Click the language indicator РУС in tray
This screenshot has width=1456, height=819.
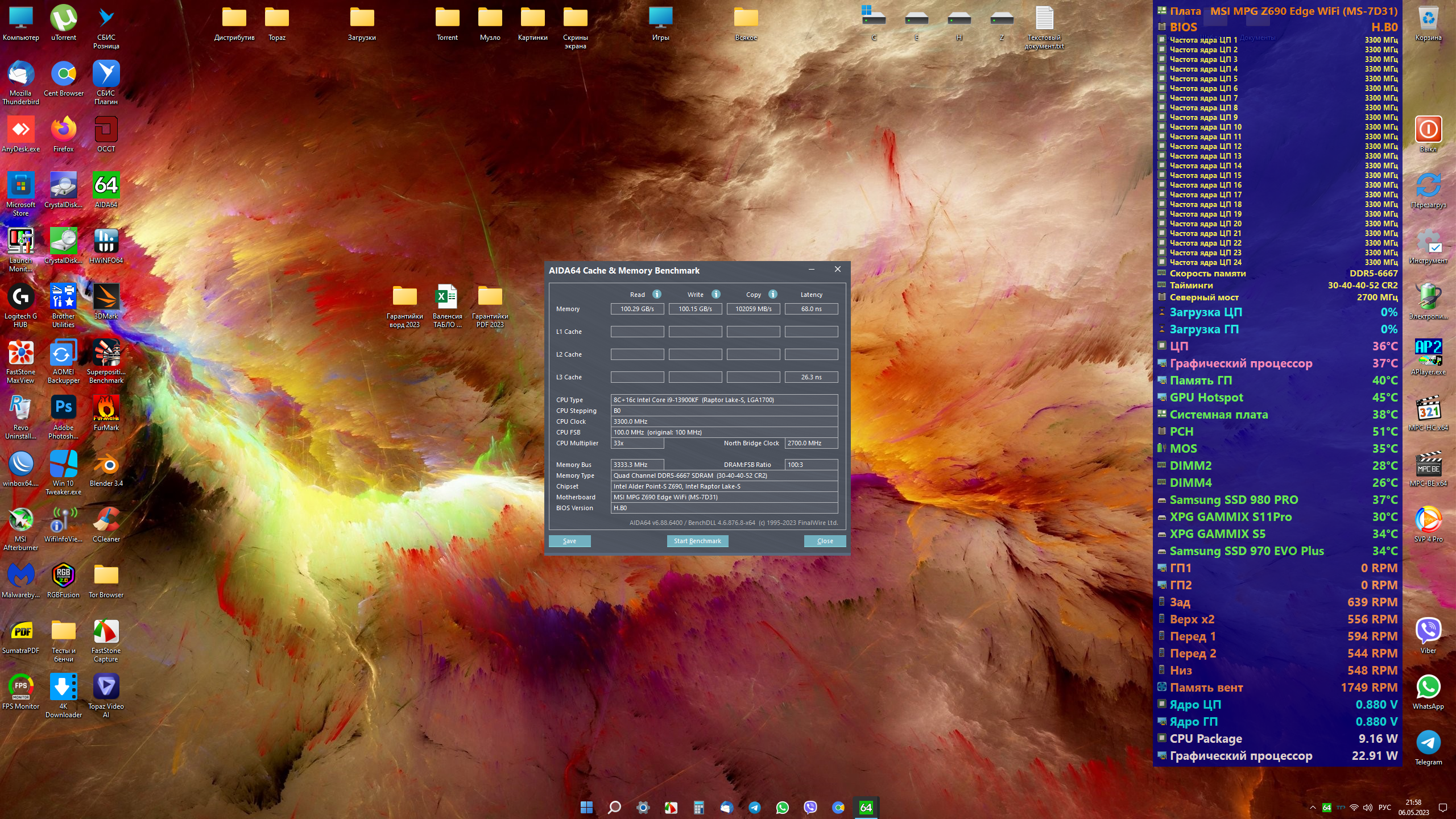(1385, 808)
